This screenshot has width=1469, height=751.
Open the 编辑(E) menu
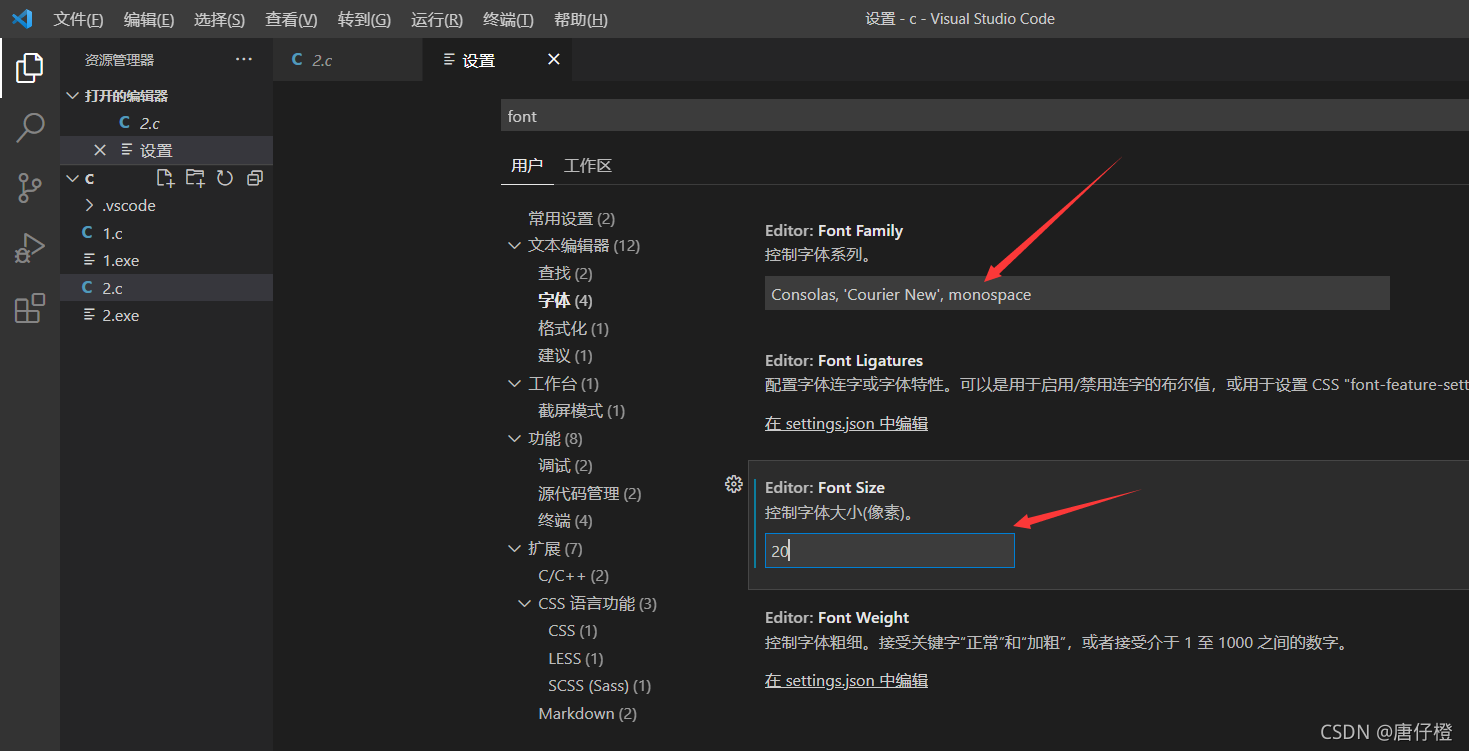point(149,20)
